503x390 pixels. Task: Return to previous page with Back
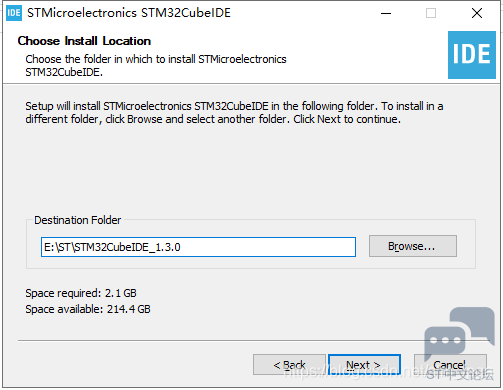tap(289, 365)
